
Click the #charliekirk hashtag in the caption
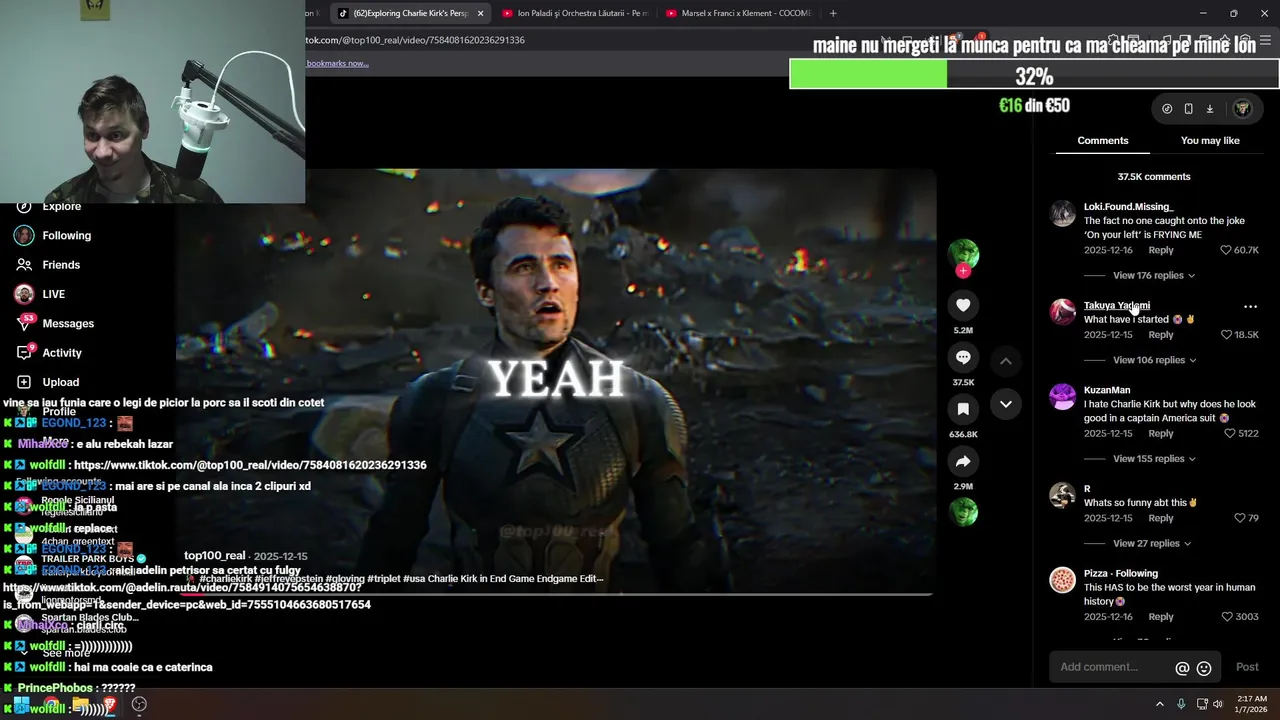225,579
